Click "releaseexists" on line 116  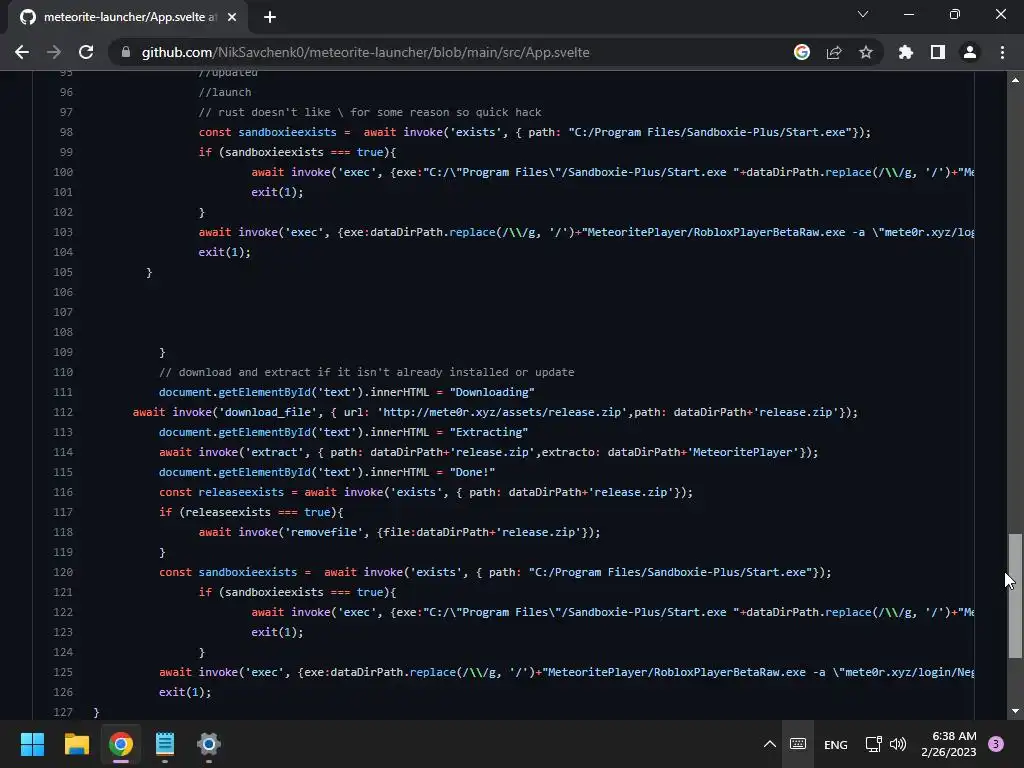[x=241, y=492]
